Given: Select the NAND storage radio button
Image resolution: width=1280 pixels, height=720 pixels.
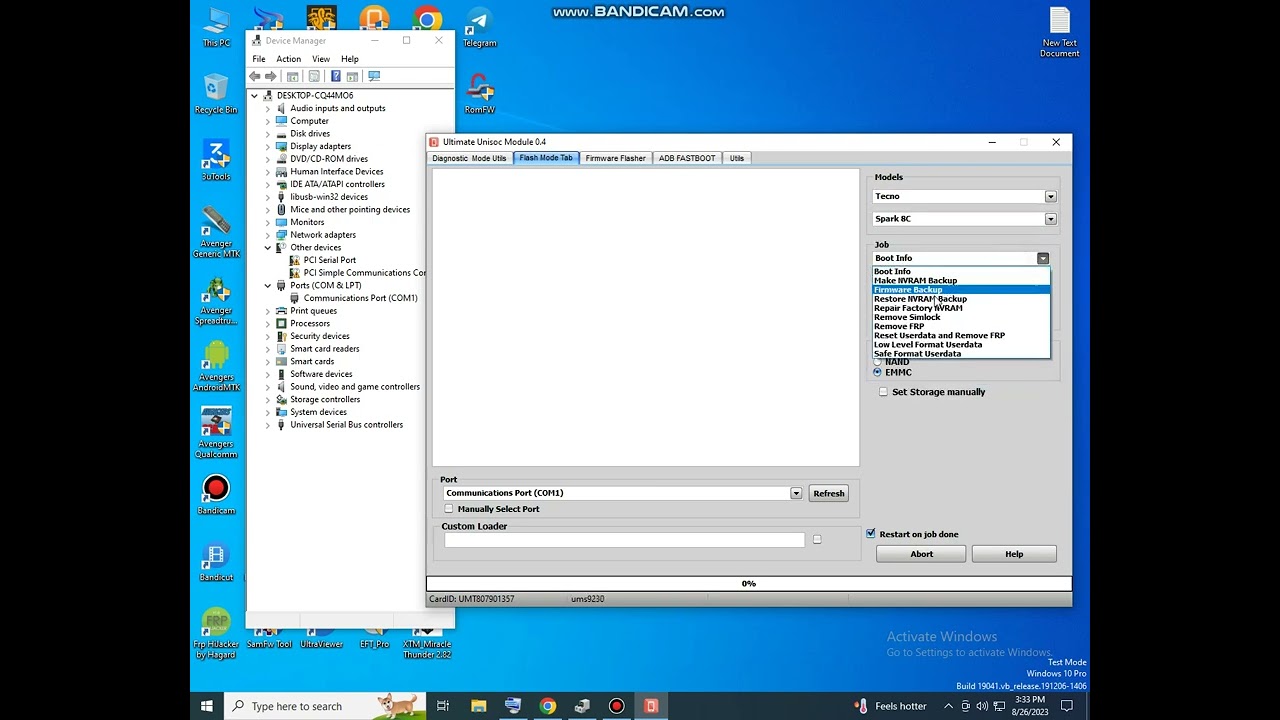Looking at the screenshot, I should tap(878, 362).
